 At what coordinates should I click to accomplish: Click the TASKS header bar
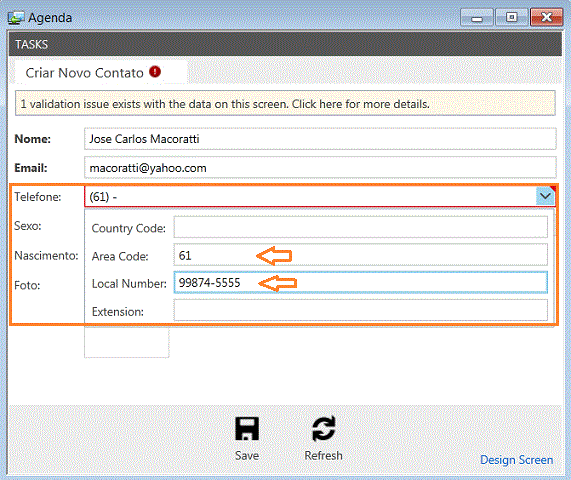[x=285, y=44]
